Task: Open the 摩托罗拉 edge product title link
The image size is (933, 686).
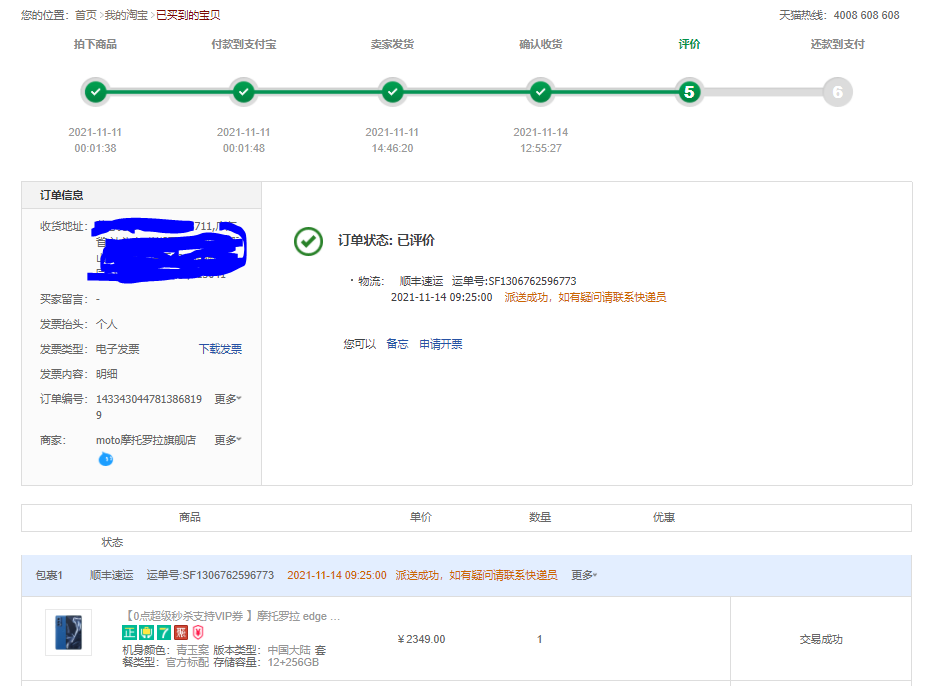Action: [x=231, y=616]
